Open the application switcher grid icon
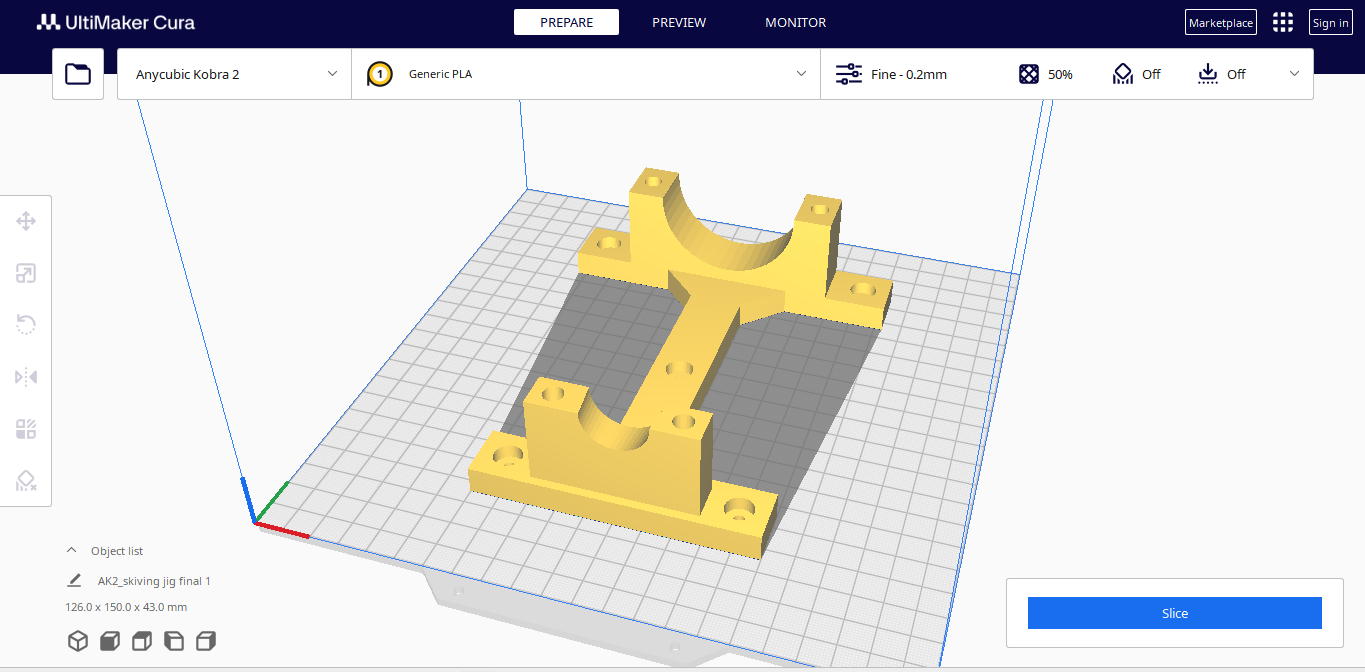 click(x=1283, y=22)
